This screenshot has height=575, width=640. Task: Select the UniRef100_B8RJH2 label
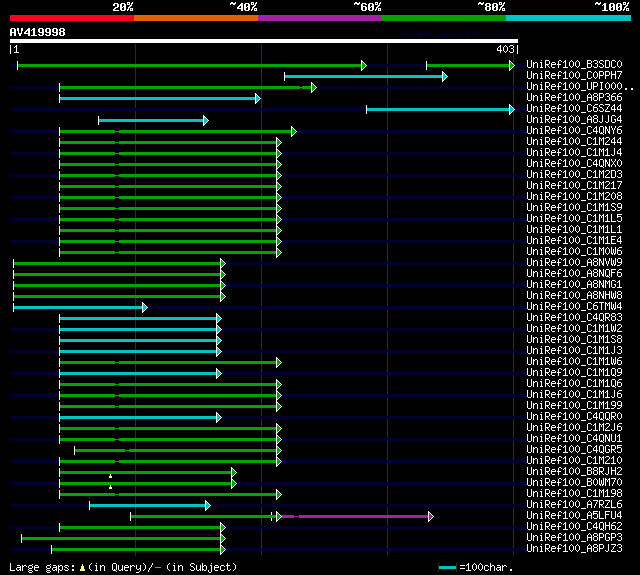point(574,472)
